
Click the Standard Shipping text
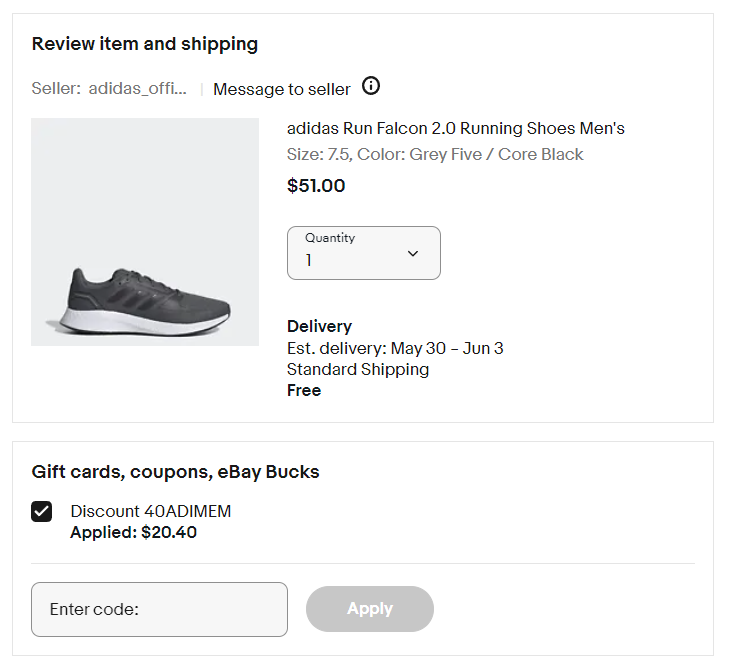(358, 369)
